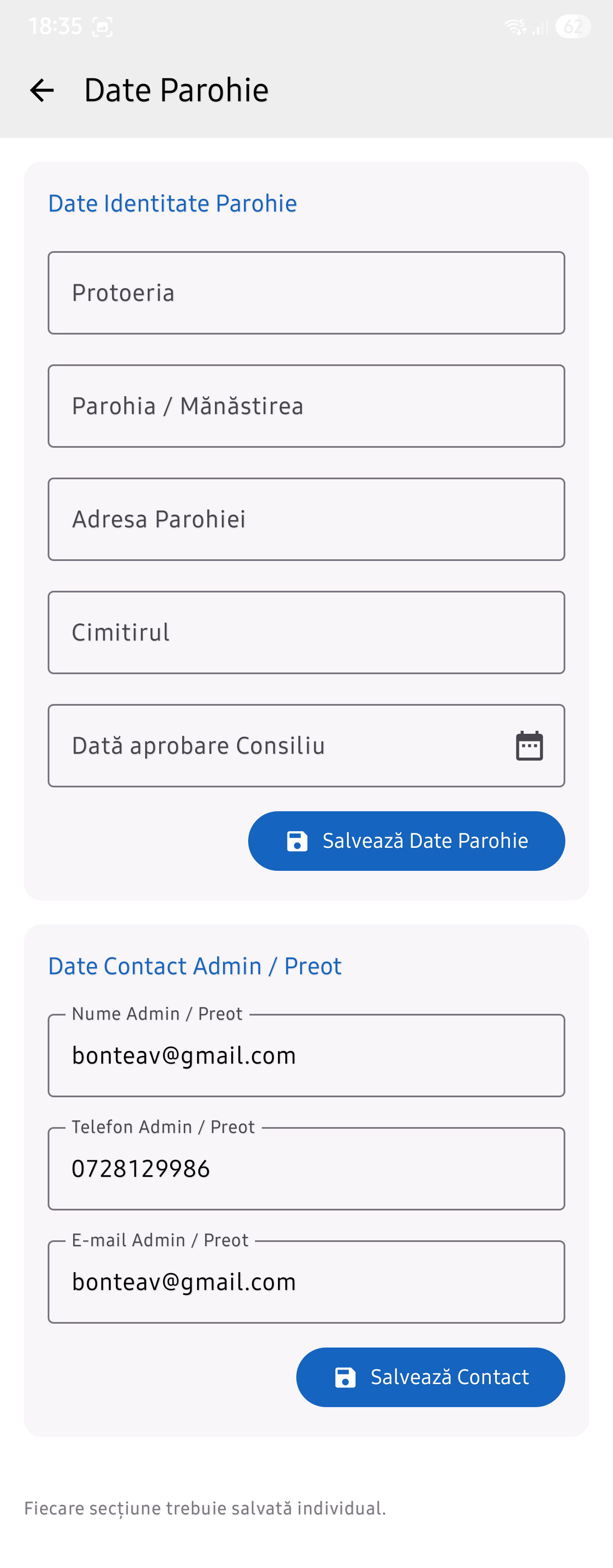Click the Nume Admin / Preot field

tap(306, 1055)
